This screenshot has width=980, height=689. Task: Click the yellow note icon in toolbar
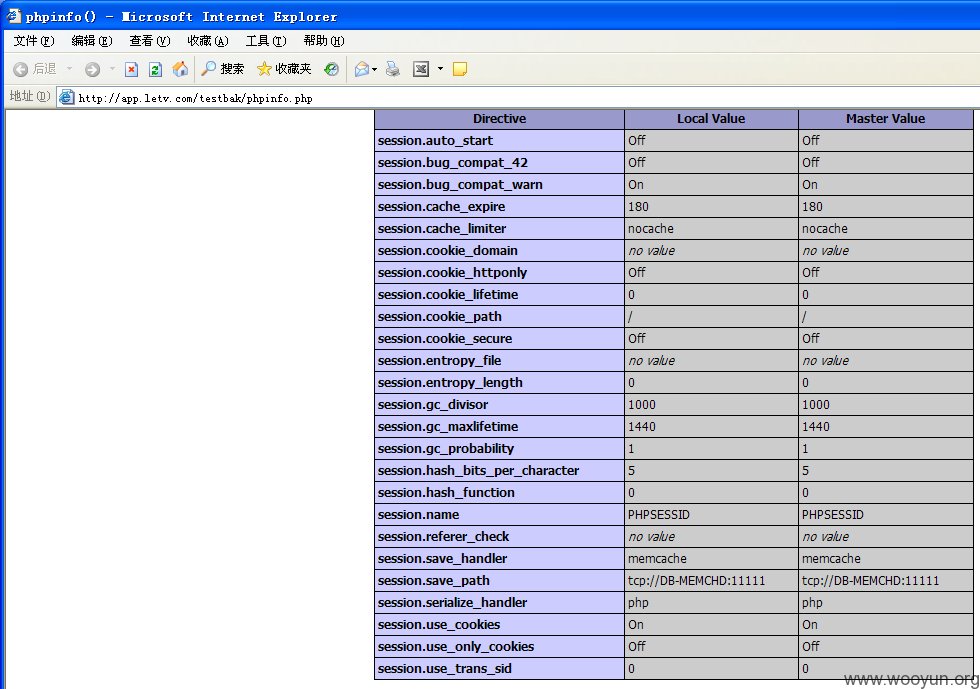tap(460, 69)
